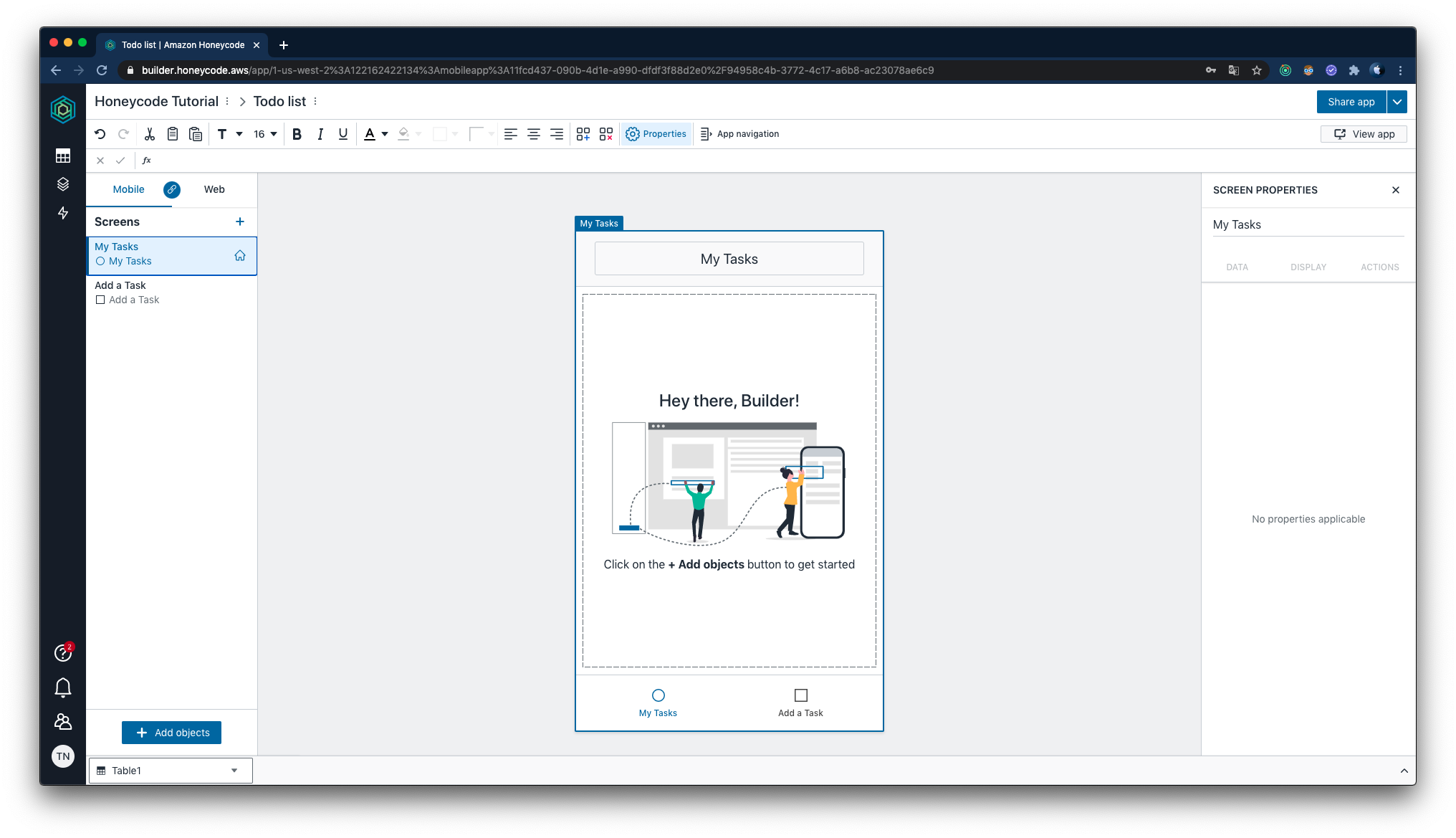
Task: Click the Add objects button
Action: (172, 733)
